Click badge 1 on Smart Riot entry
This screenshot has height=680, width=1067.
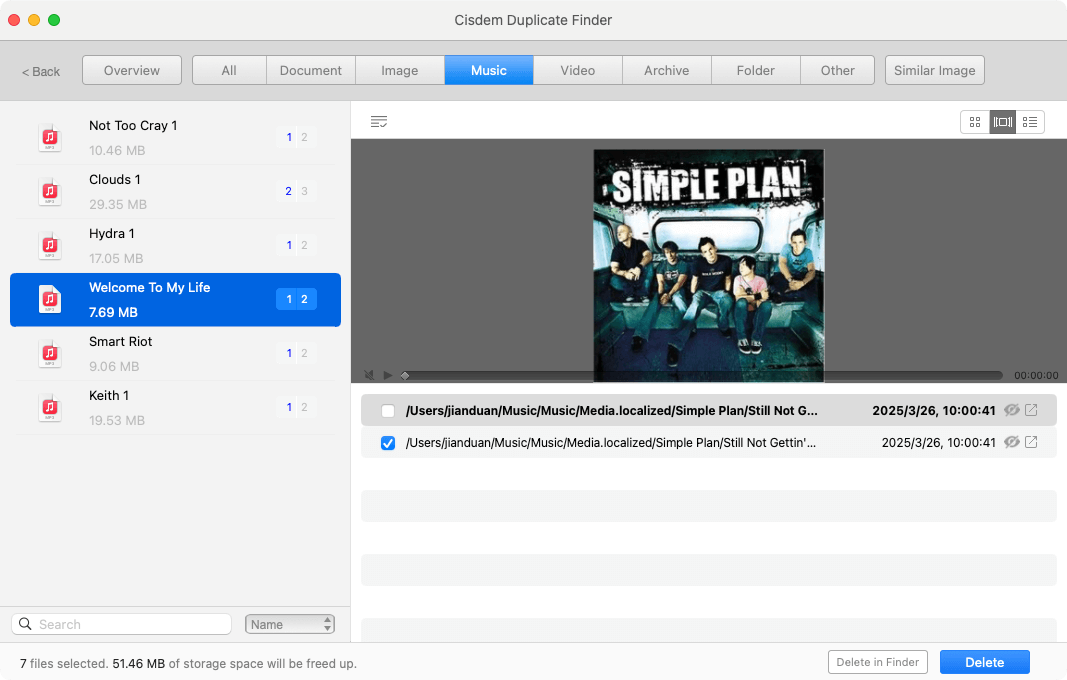[288, 353]
